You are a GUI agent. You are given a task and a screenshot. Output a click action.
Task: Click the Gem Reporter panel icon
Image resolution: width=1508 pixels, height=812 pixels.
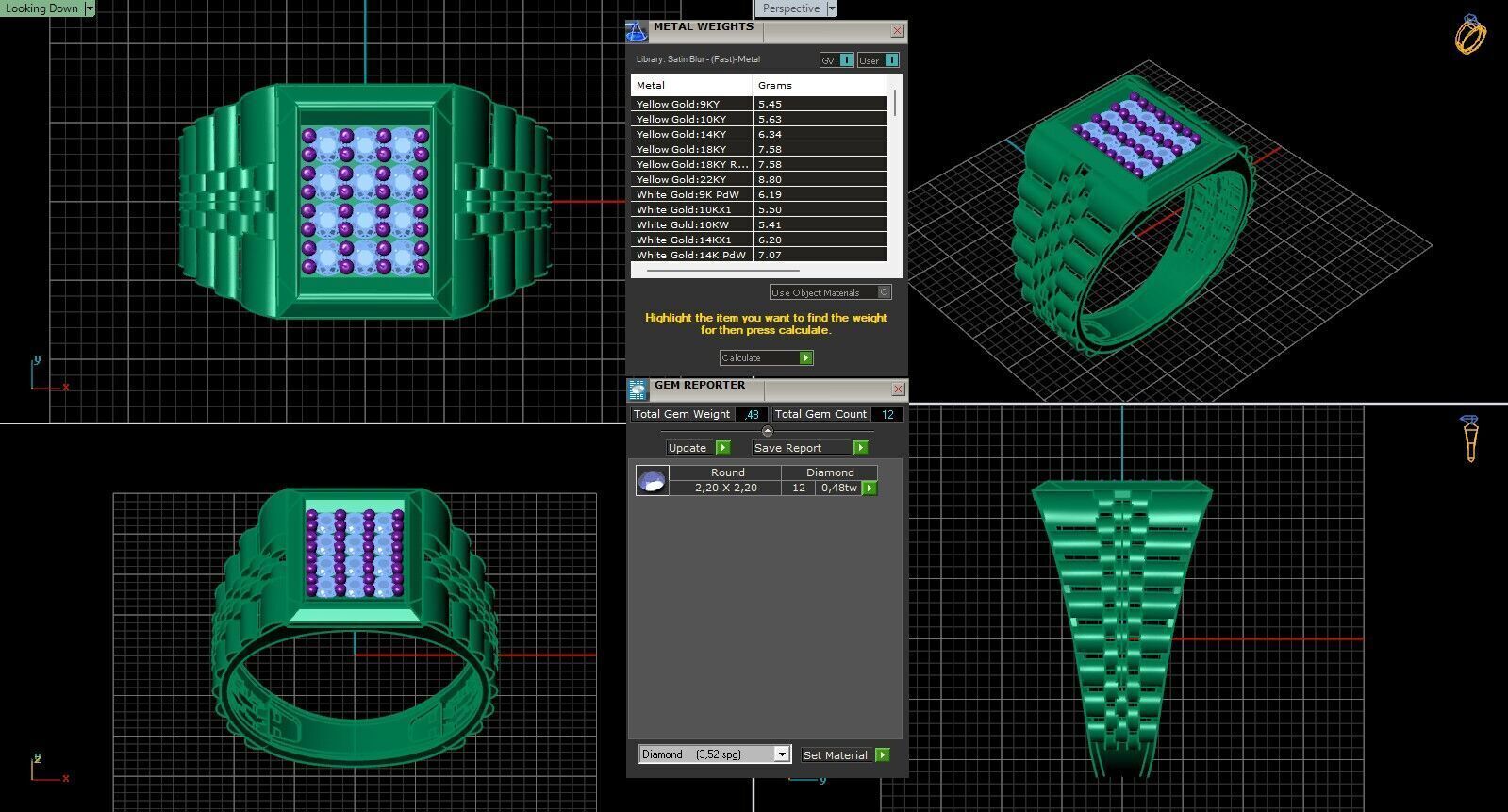(x=638, y=389)
